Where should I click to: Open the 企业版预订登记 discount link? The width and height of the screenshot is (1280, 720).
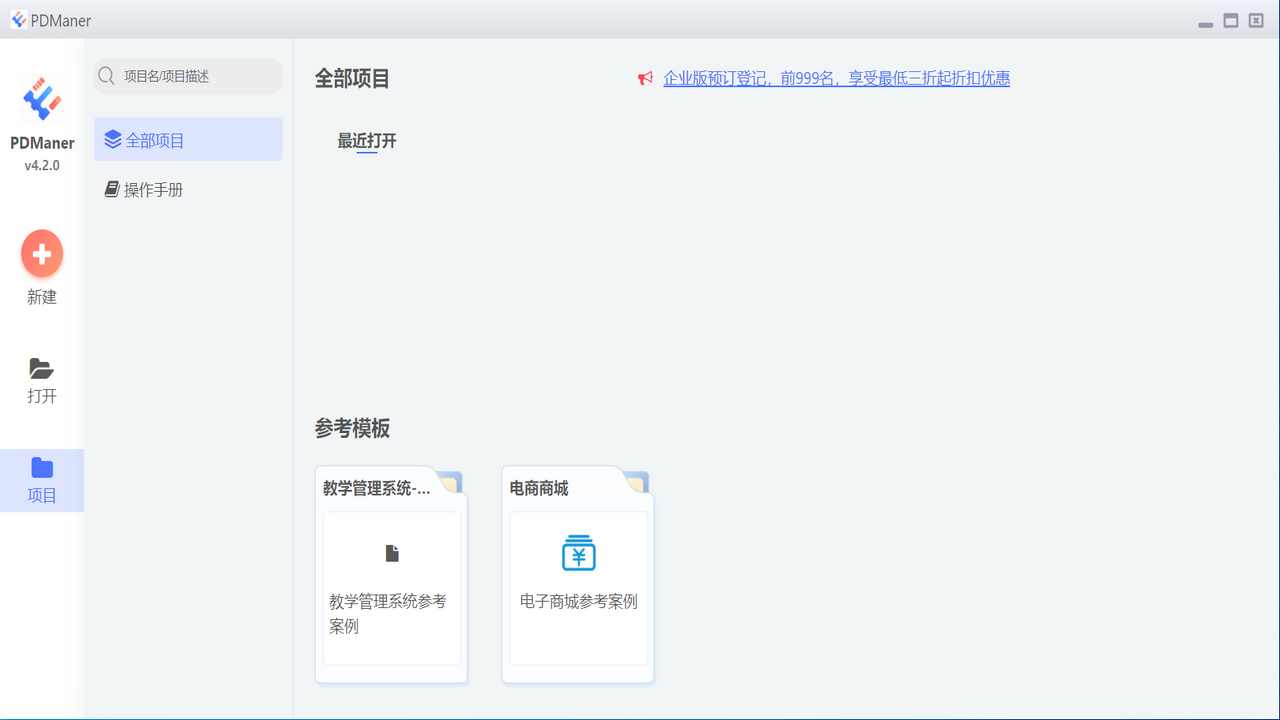point(835,78)
